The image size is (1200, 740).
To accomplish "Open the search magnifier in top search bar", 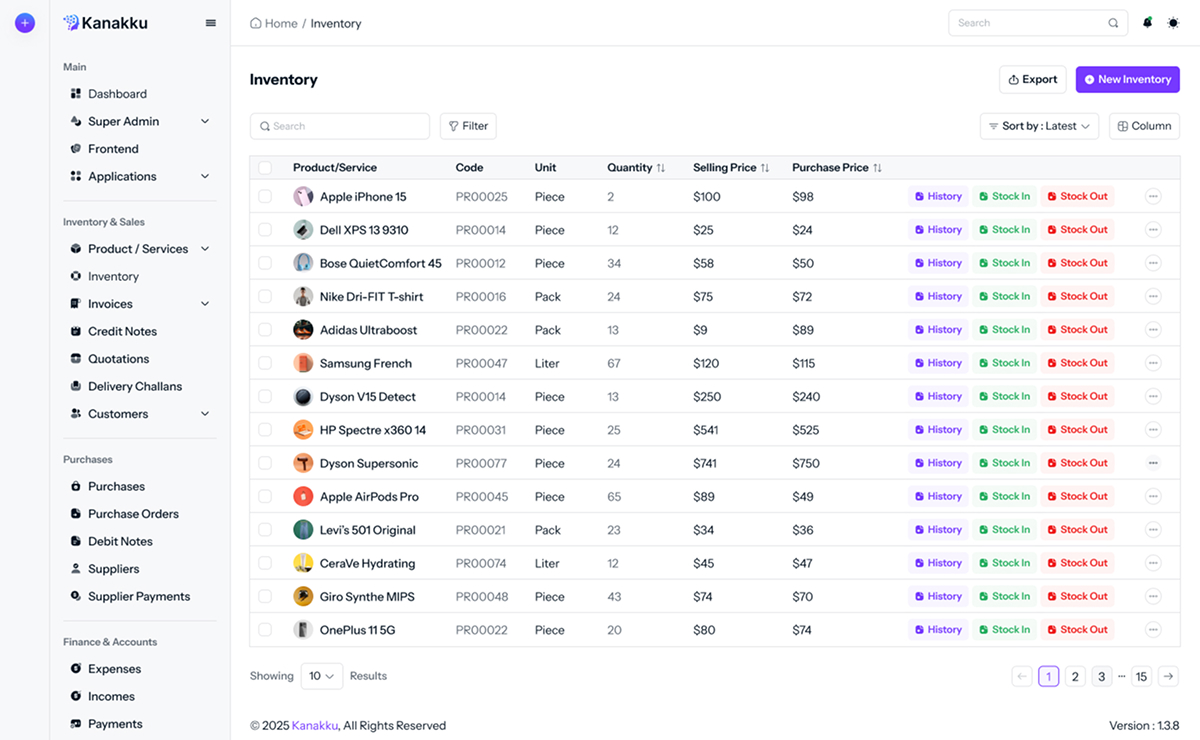I will click(1112, 22).
